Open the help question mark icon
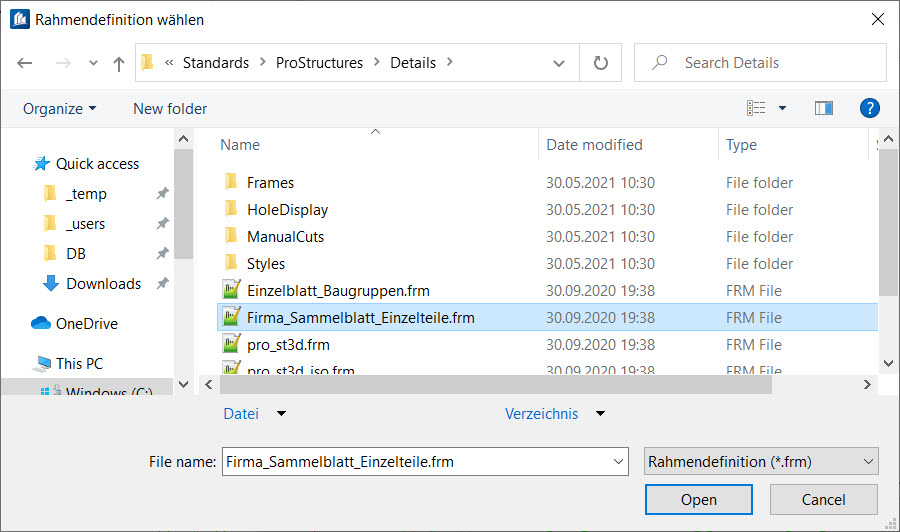Viewport: 900px width, 532px height. 870,108
